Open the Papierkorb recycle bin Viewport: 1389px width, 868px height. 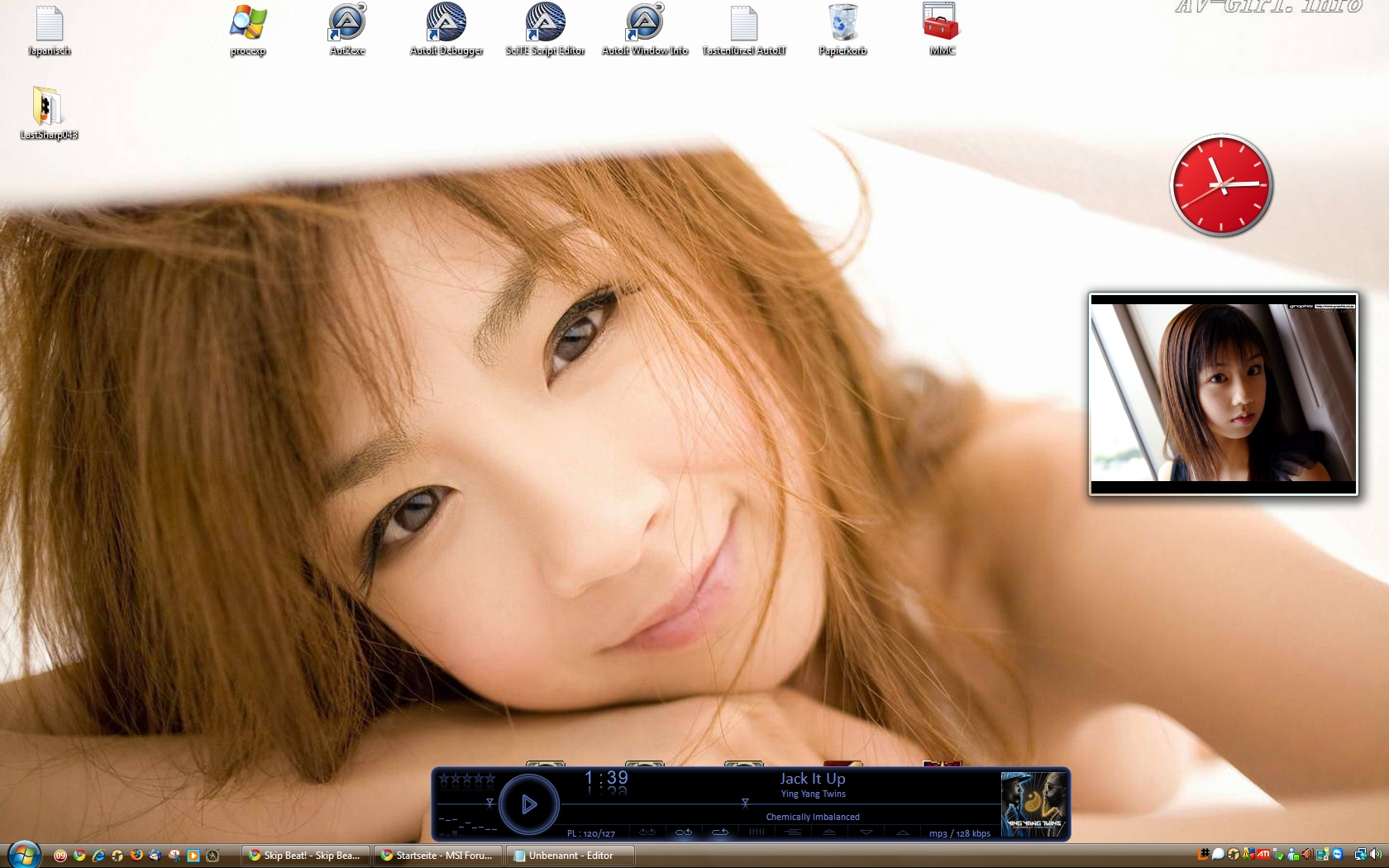tap(842, 25)
